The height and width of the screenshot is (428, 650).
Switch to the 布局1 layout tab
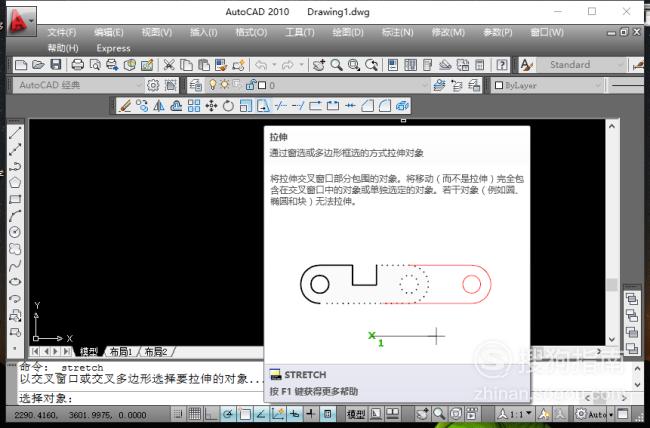121,352
